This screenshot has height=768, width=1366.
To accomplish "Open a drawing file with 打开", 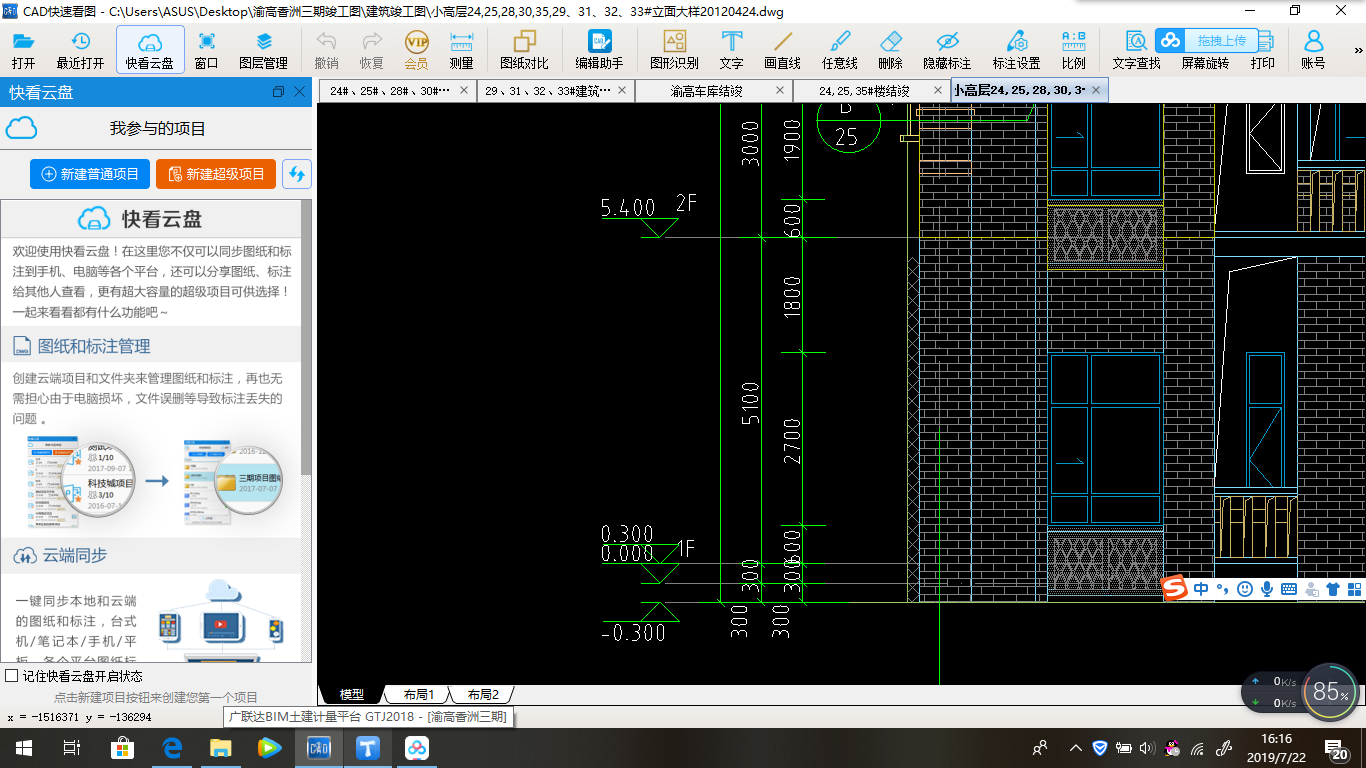I will tap(23, 50).
